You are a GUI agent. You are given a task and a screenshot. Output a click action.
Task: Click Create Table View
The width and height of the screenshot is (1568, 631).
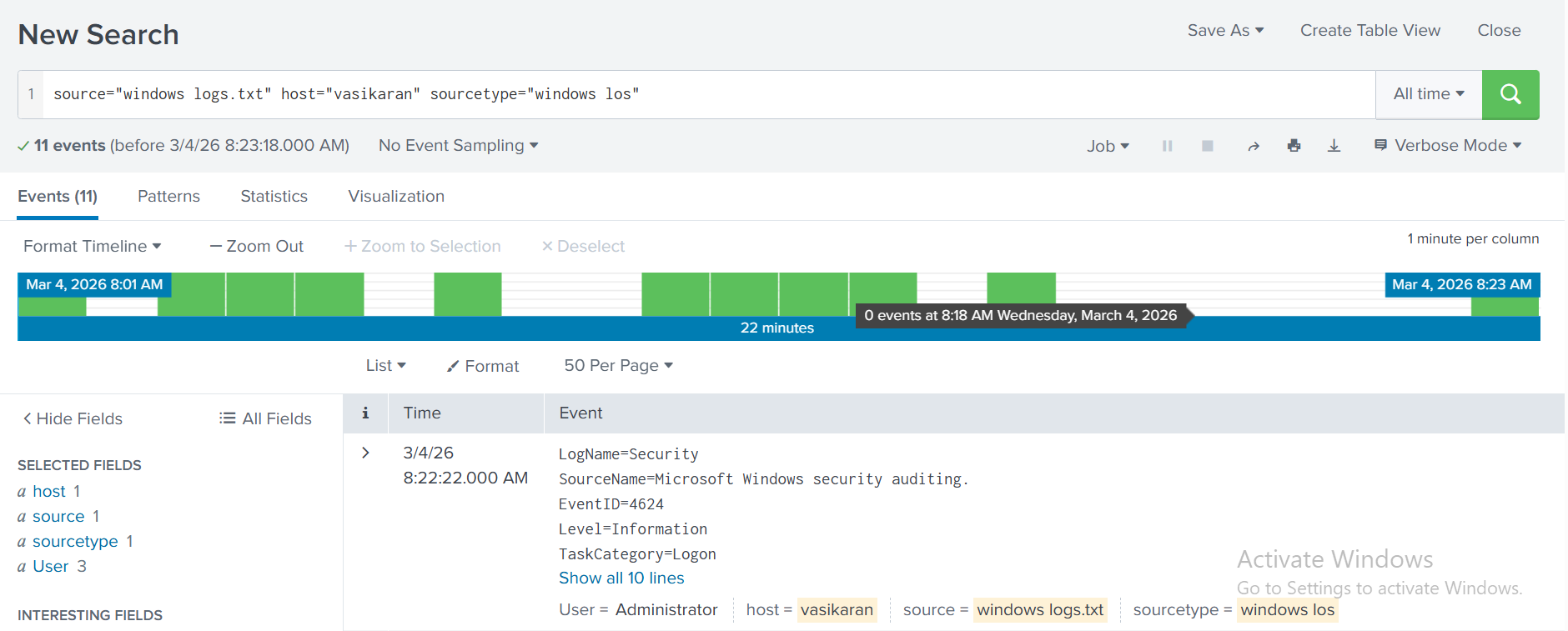pyautogui.click(x=1369, y=31)
